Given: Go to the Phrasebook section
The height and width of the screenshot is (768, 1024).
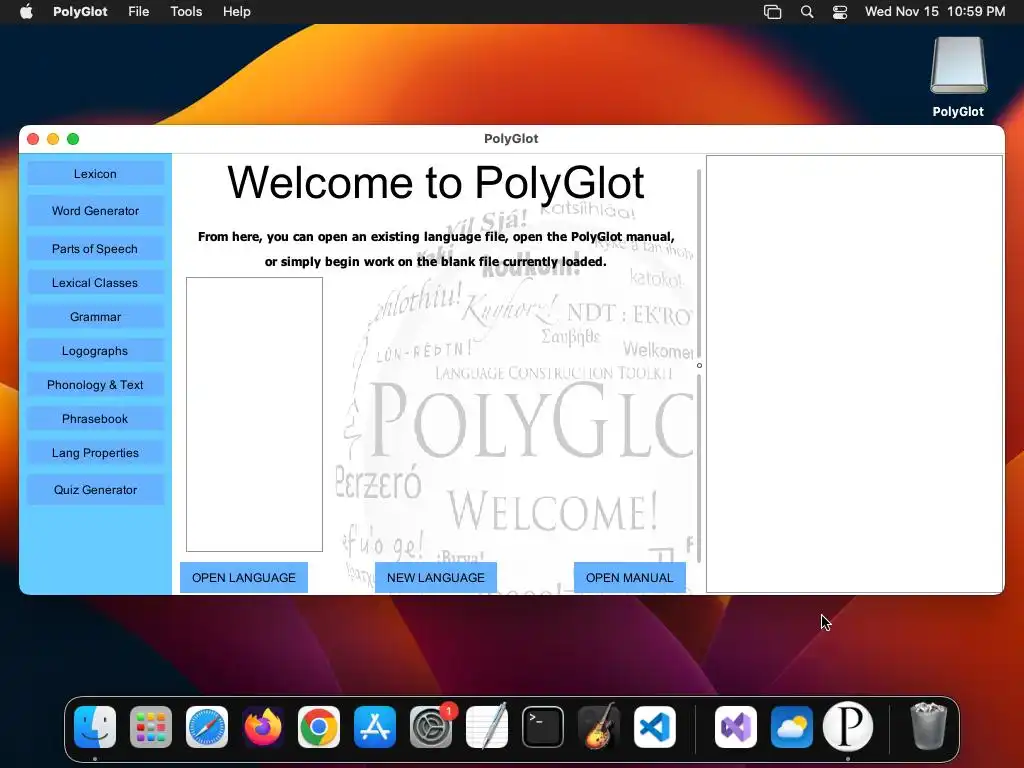Looking at the screenshot, I should [x=95, y=419].
